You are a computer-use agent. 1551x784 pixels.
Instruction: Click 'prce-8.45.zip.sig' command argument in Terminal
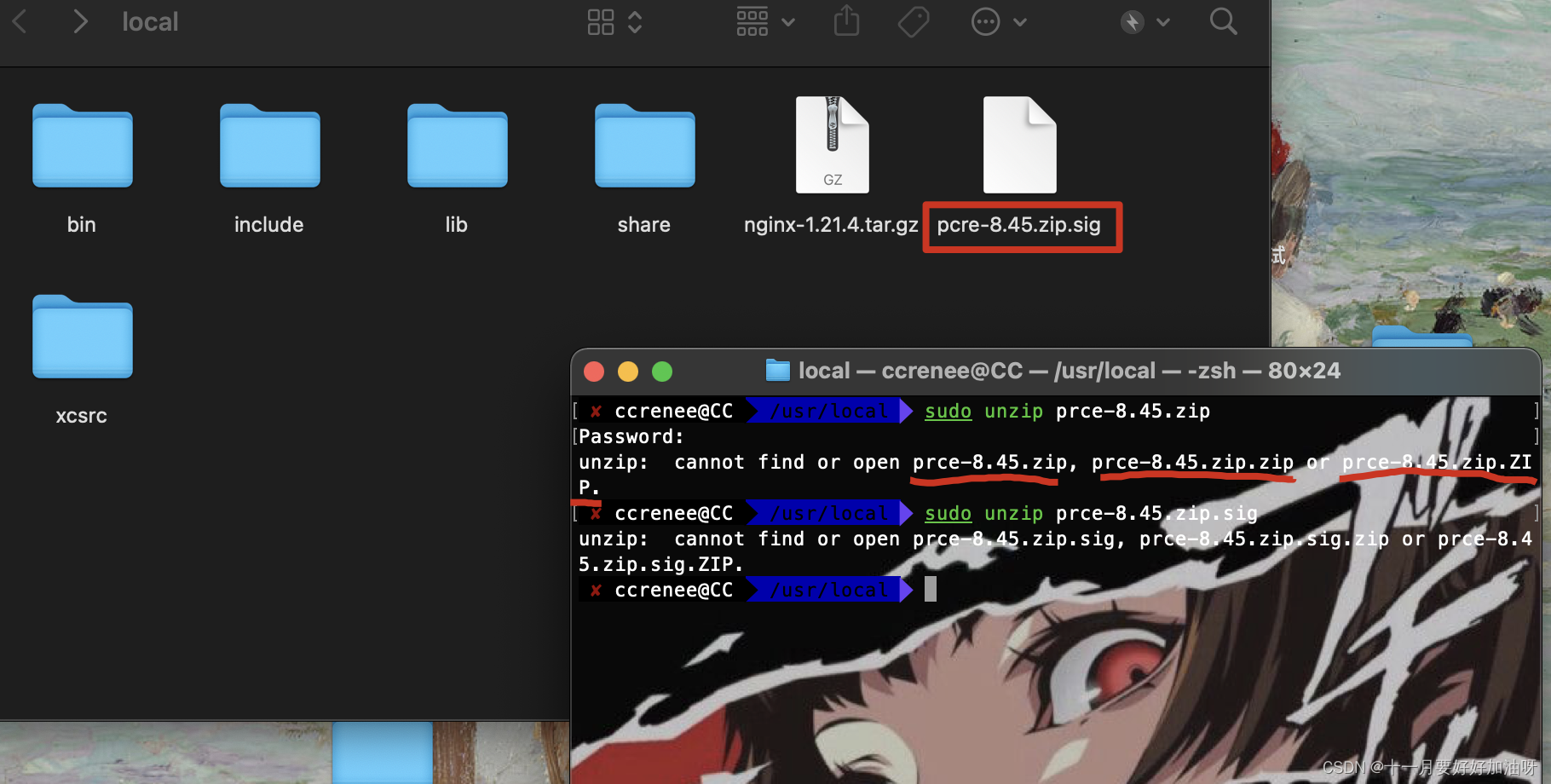(1156, 514)
